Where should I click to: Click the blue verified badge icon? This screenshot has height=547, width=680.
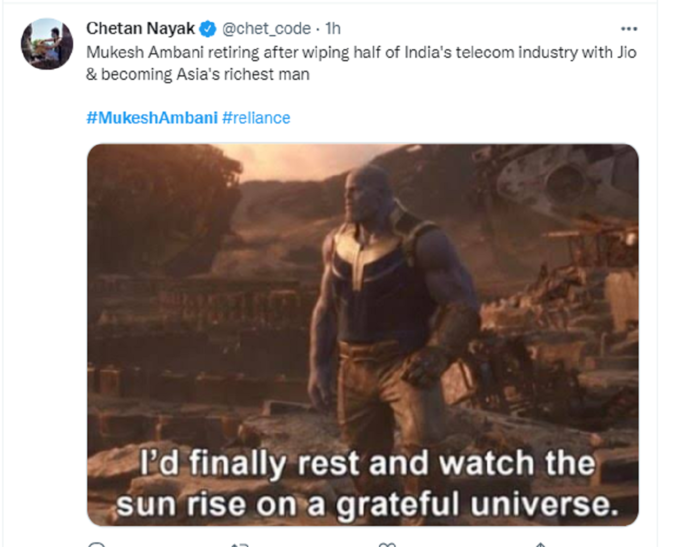click(208, 29)
